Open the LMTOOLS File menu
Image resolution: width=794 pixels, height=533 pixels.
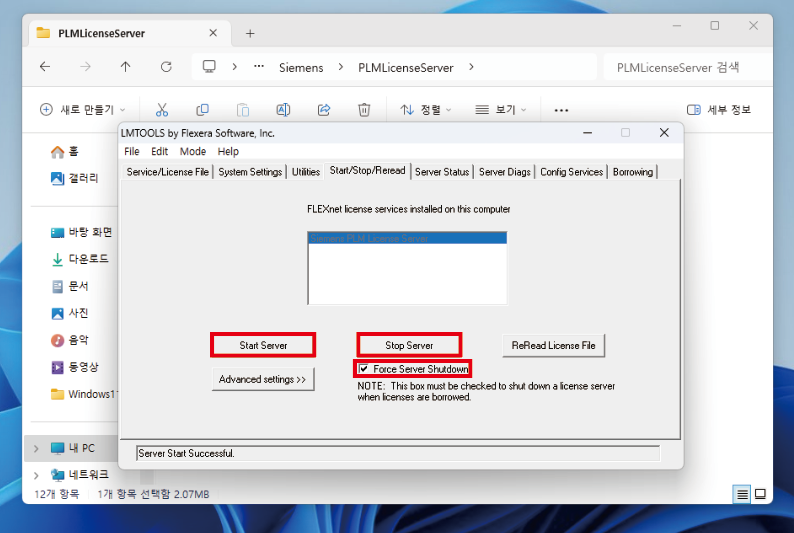[132, 151]
